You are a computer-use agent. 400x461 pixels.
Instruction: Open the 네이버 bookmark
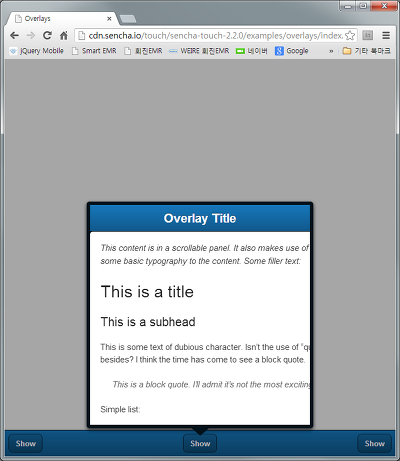(x=252, y=51)
